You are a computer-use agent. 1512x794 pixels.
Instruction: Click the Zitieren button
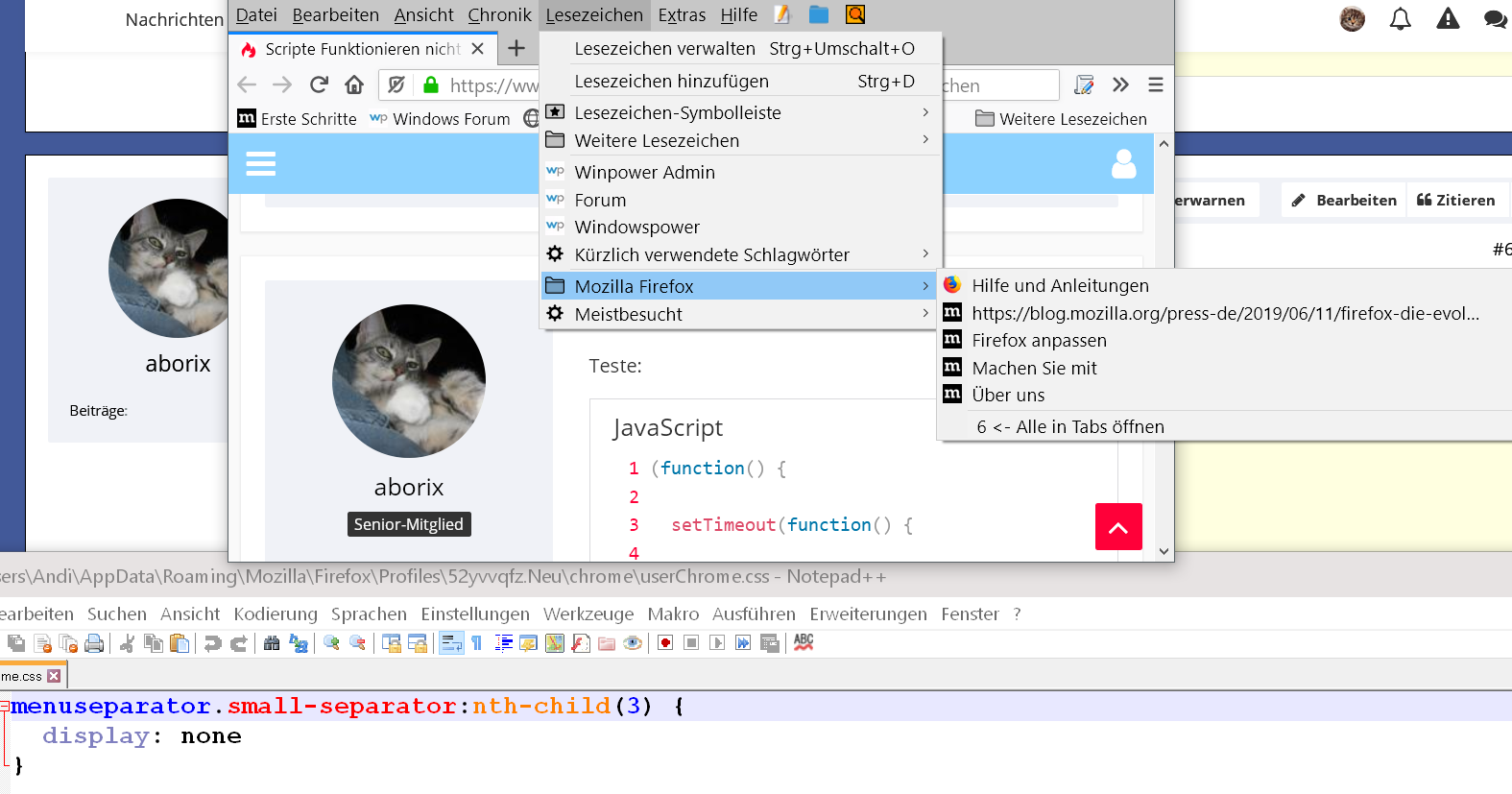(1455, 200)
